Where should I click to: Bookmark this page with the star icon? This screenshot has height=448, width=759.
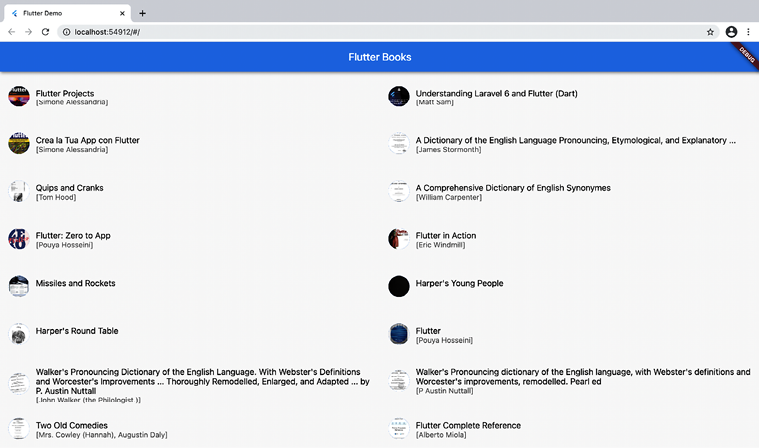[x=710, y=32]
